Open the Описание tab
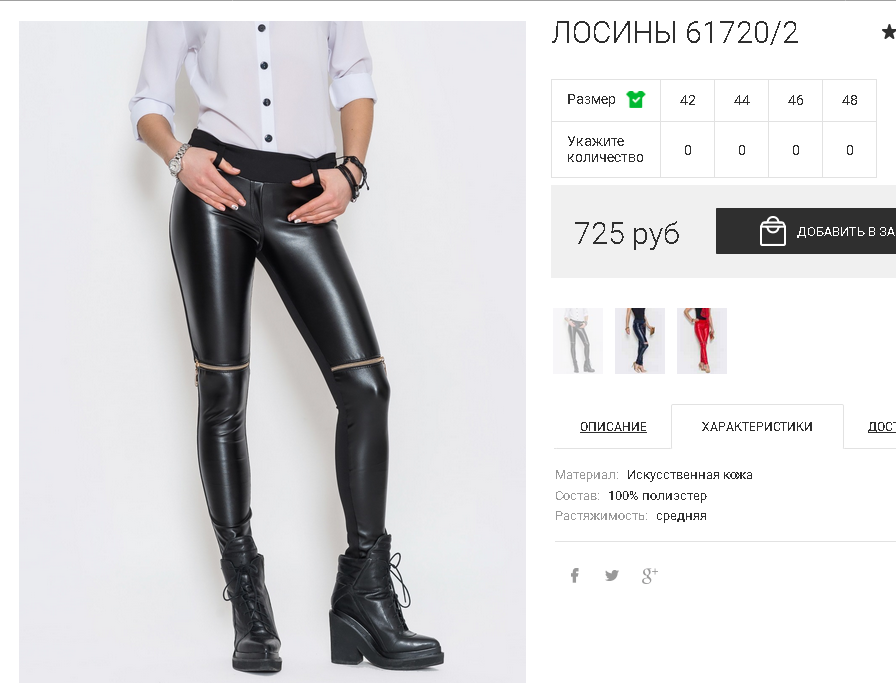 pyautogui.click(x=613, y=426)
